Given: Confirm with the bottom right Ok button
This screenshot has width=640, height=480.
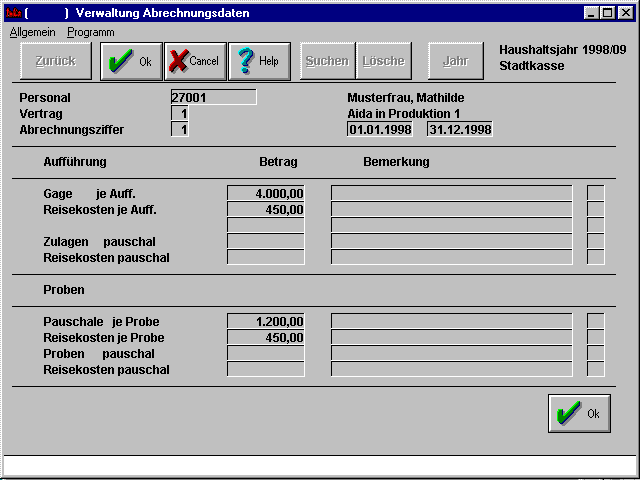Looking at the screenshot, I should click(x=579, y=413).
